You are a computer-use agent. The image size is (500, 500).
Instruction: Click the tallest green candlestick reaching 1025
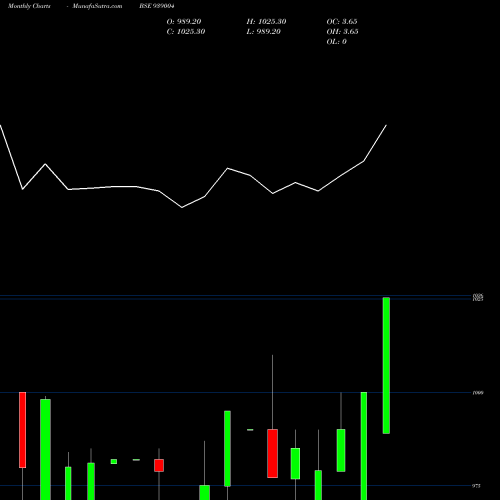[x=386, y=365]
